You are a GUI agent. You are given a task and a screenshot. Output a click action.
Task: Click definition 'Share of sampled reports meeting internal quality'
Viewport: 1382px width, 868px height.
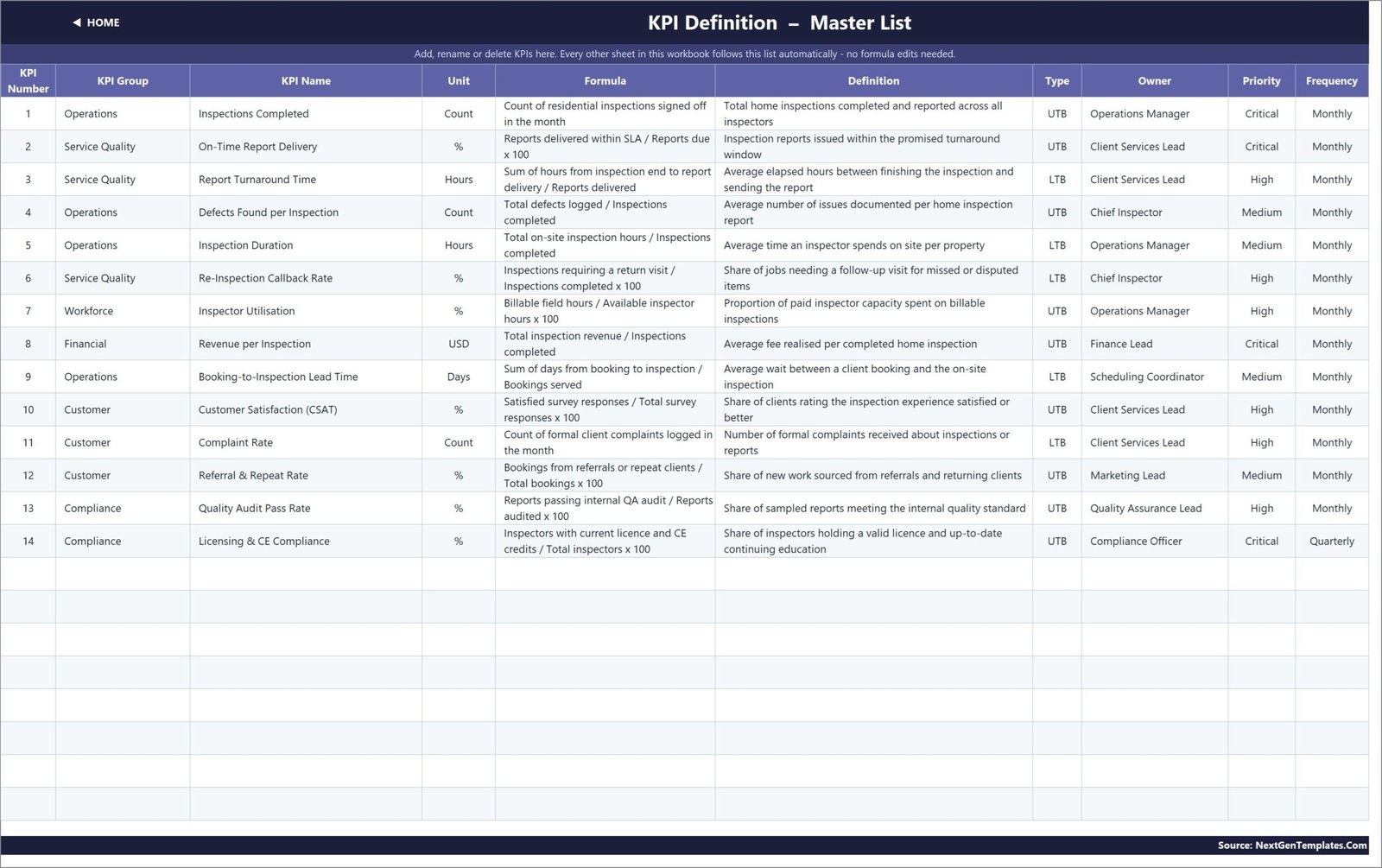tap(873, 508)
